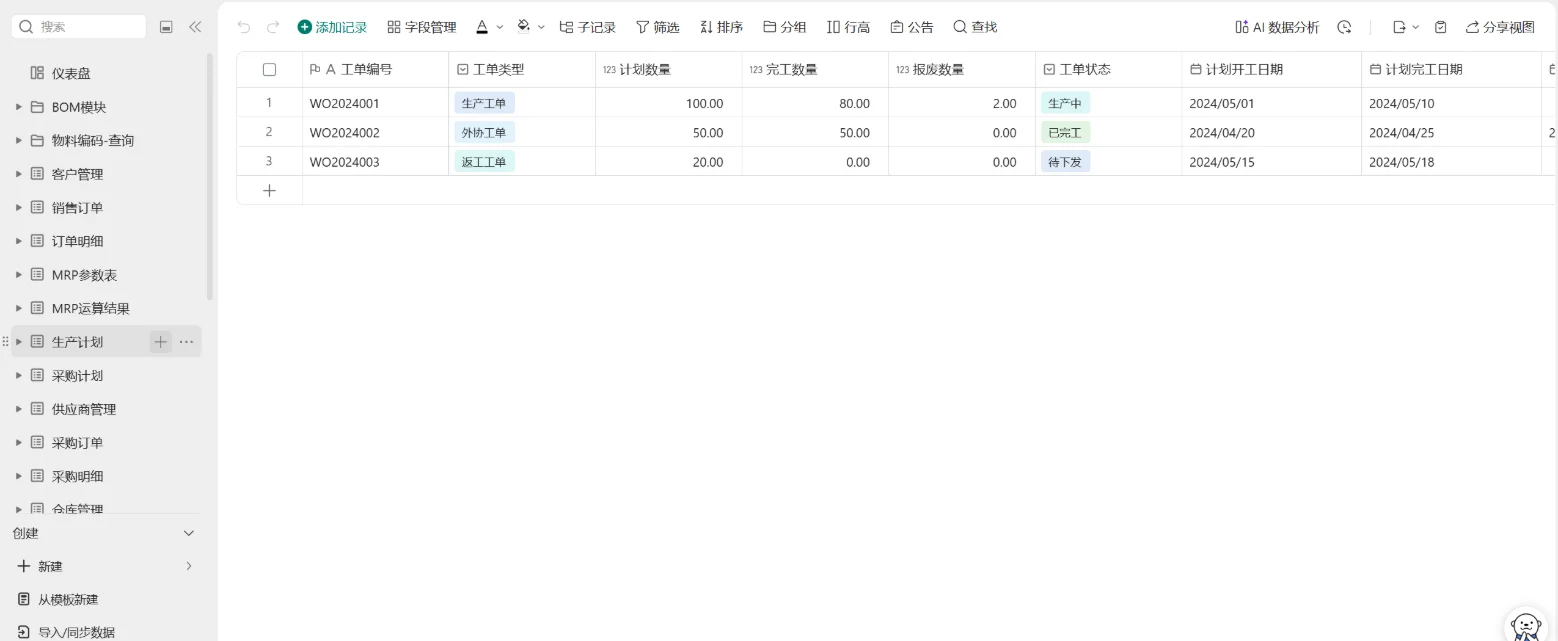
Task: Open 行高 row height options
Action: [x=848, y=27]
